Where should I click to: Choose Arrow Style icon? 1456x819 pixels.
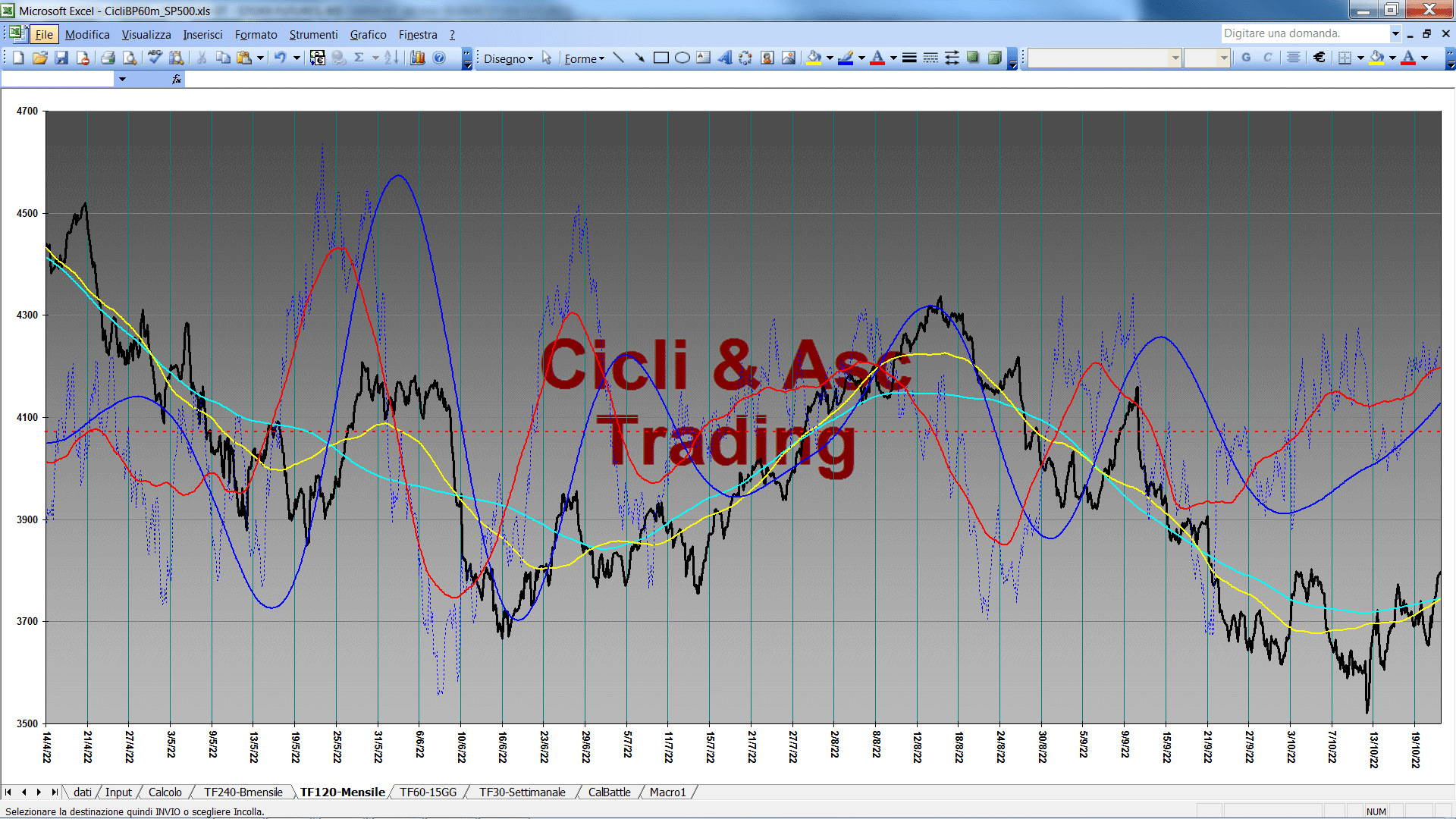coord(952,58)
